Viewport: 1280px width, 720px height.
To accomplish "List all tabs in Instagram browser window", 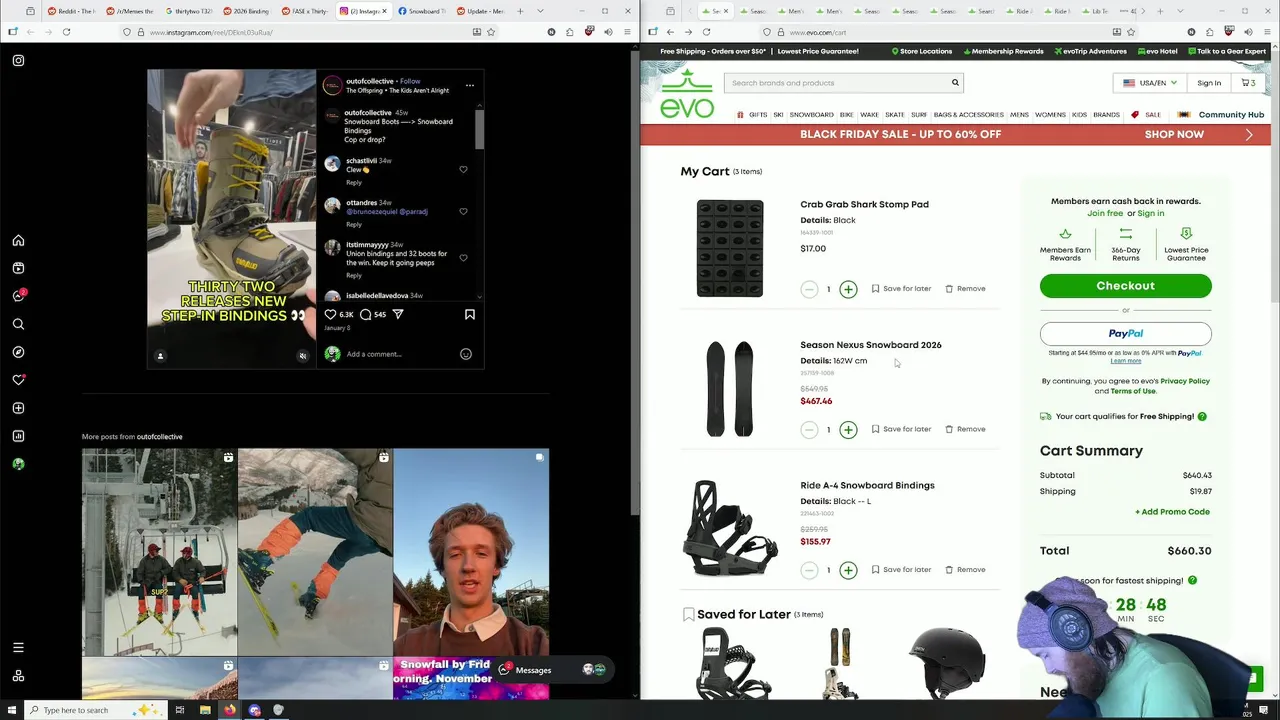I will 541,11.
